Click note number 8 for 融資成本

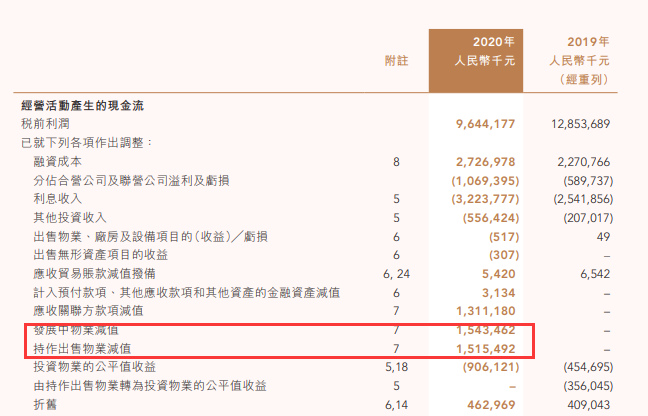coord(396,162)
